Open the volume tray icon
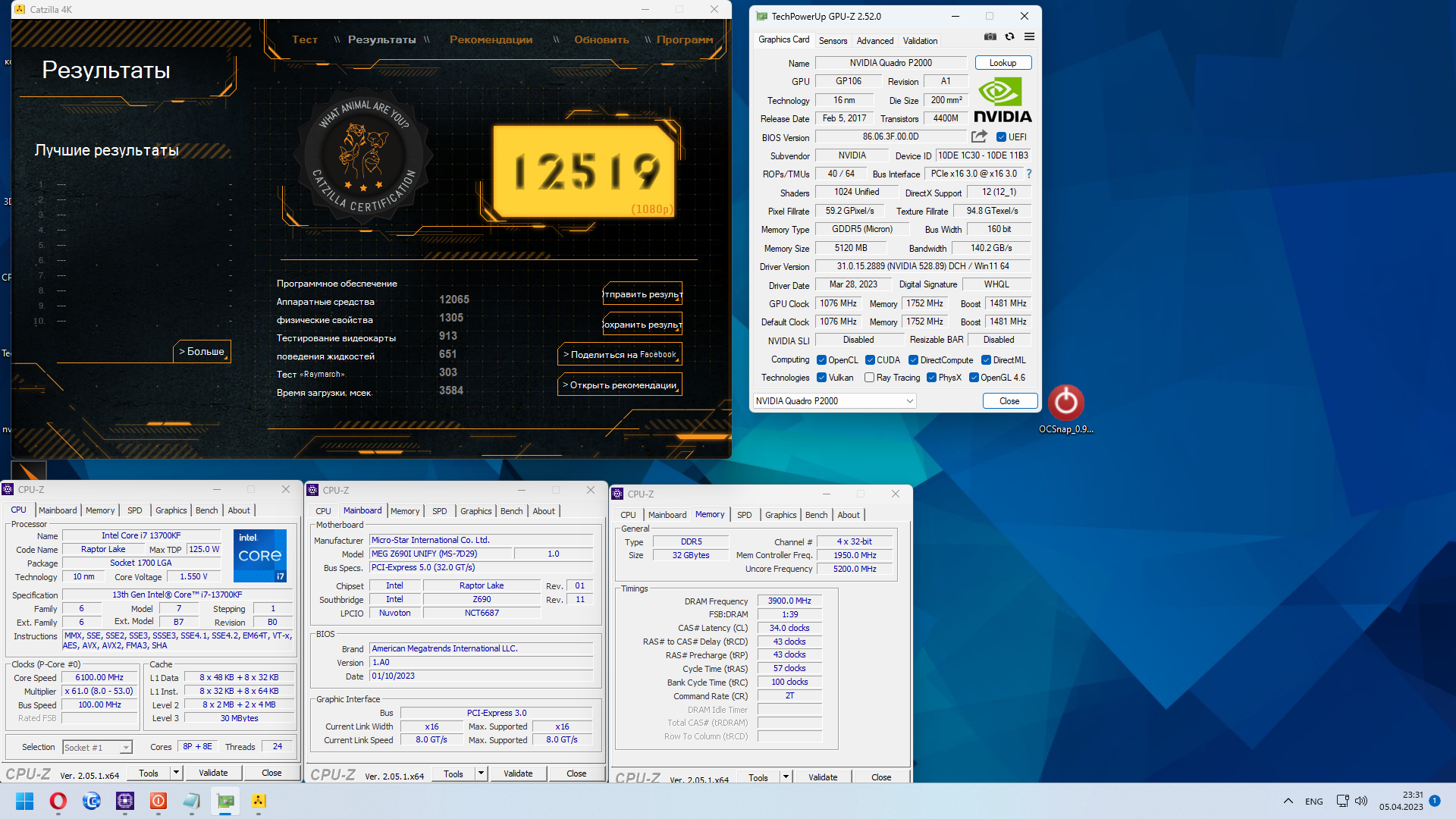1456x819 pixels. point(1361,801)
